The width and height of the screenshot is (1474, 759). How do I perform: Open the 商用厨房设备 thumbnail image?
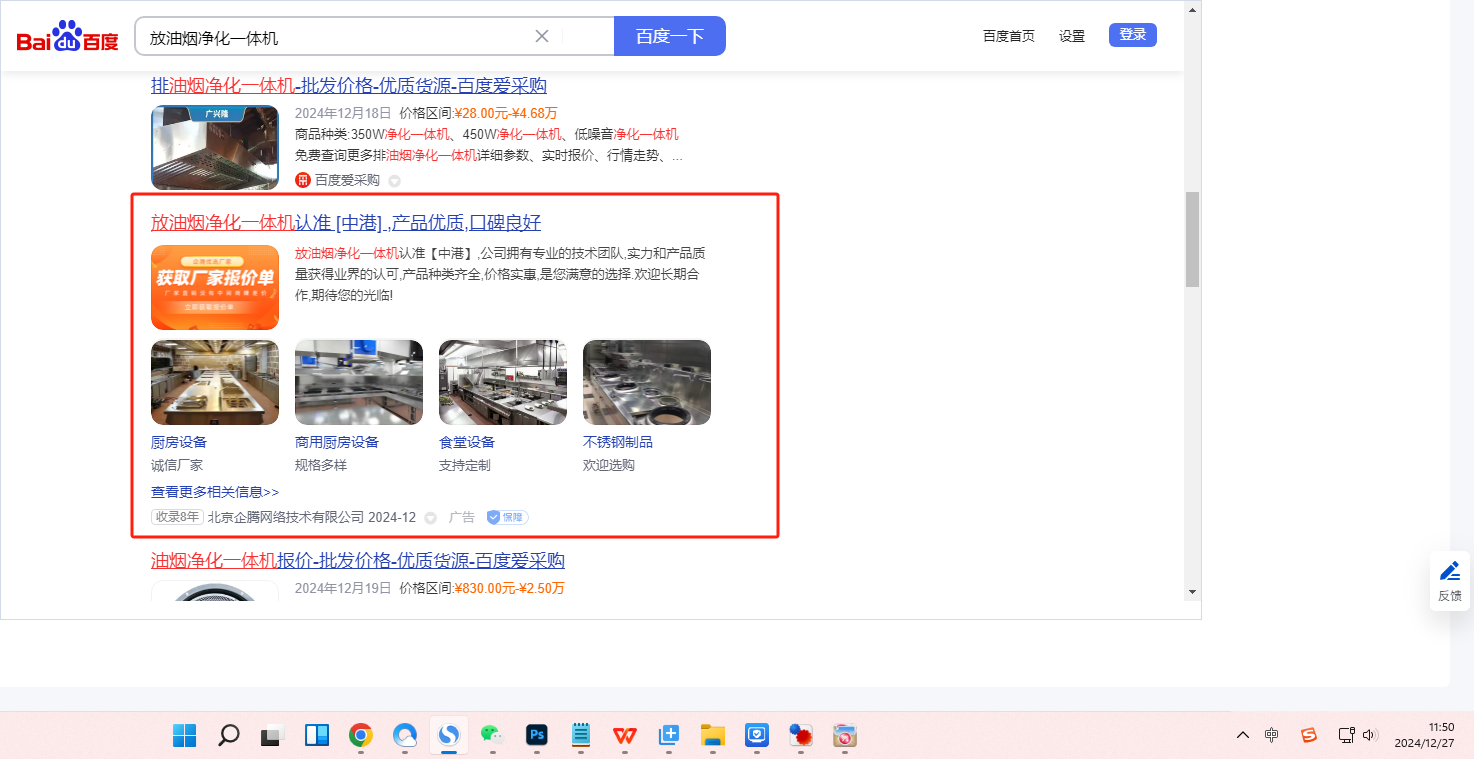(359, 382)
